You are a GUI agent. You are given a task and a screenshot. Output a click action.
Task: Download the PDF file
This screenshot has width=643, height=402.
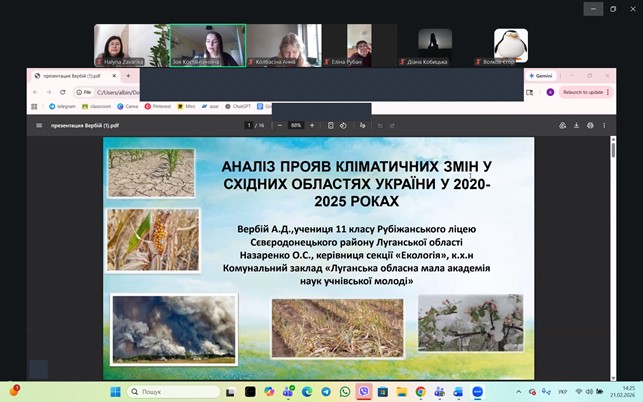[576, 126]
